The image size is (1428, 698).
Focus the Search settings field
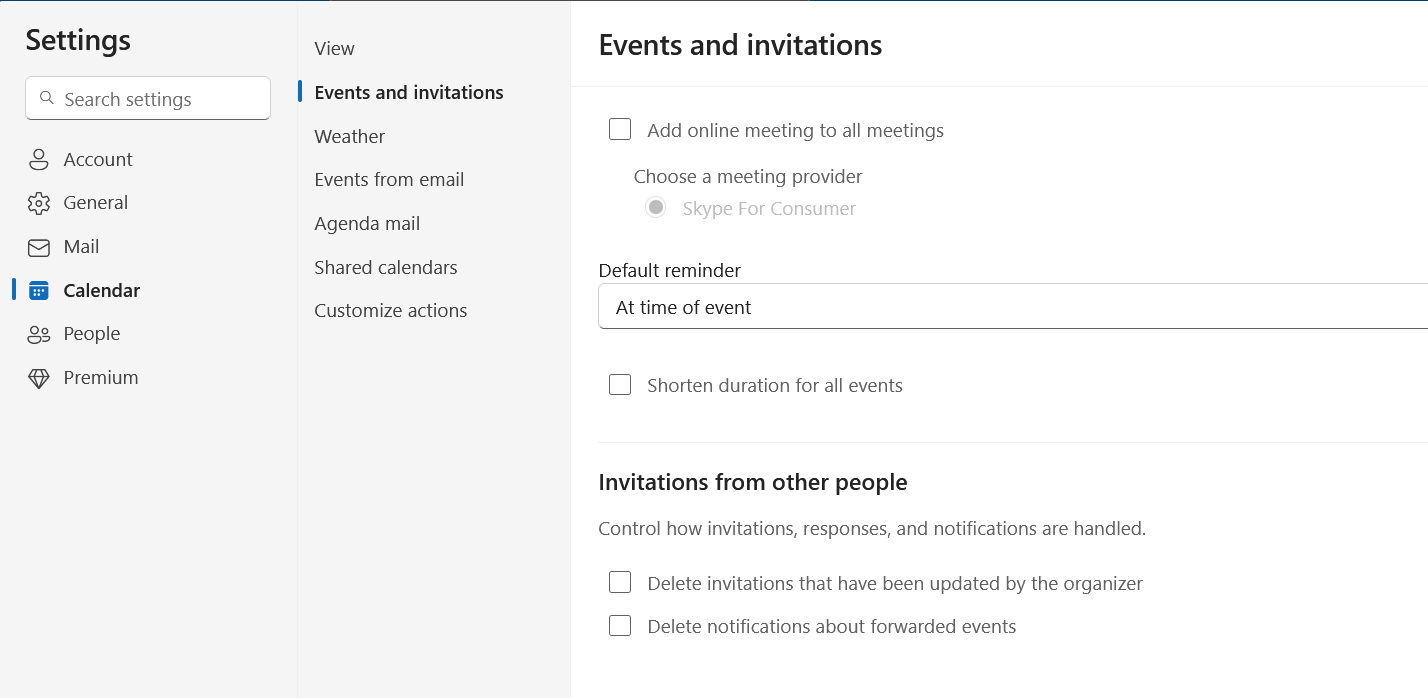point(148,99)
